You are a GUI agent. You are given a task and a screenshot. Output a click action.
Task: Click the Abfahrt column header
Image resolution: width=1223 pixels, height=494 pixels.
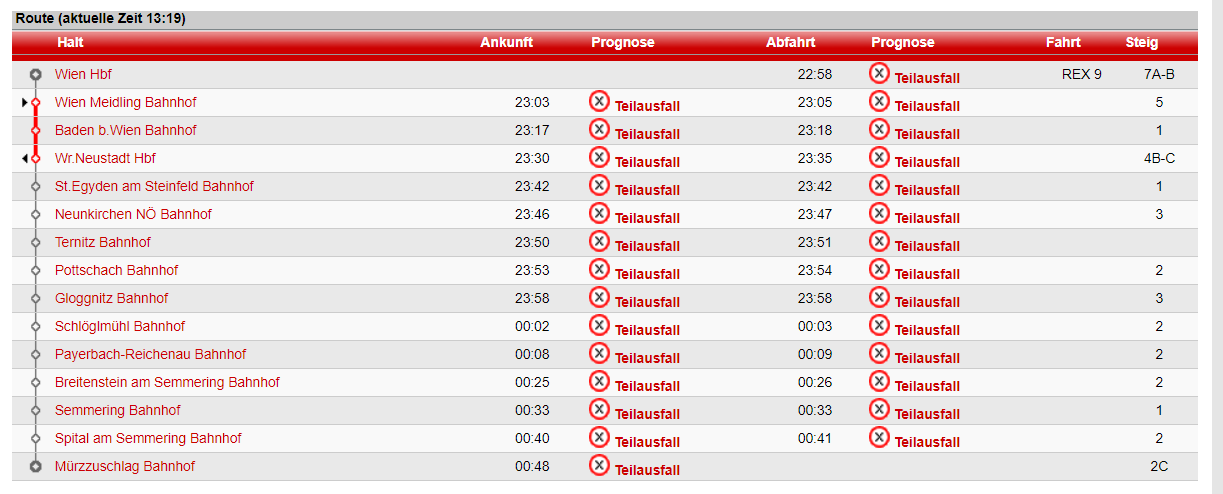point(790,42)
